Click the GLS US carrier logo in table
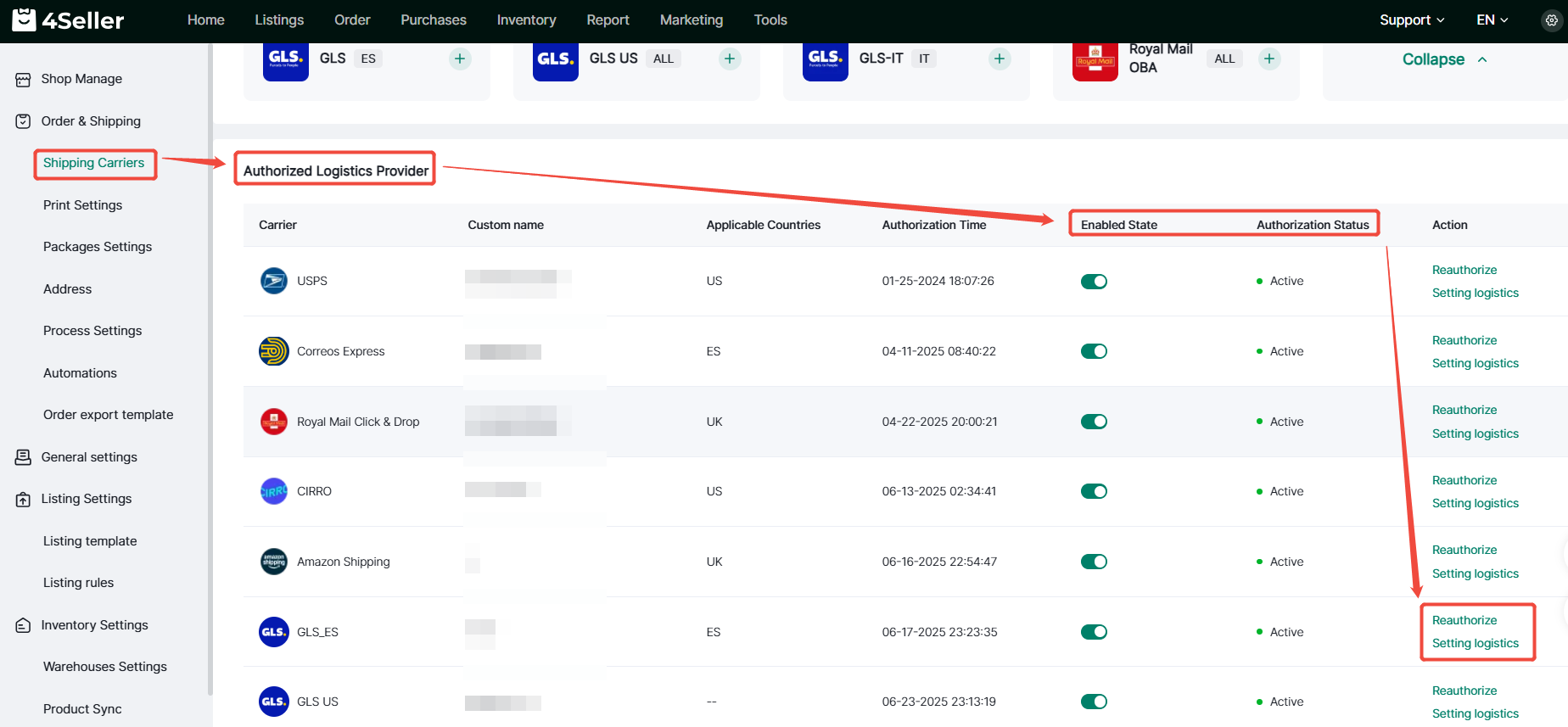 coord(274,702)
